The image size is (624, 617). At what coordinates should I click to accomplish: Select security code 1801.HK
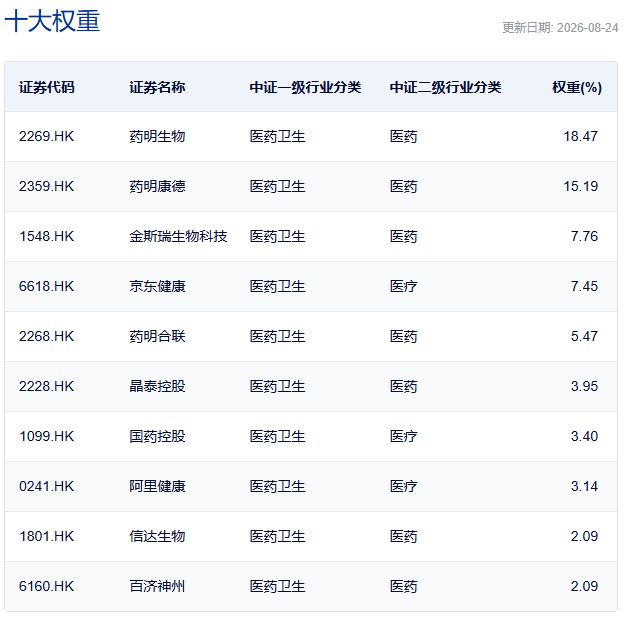click(47, 537)
